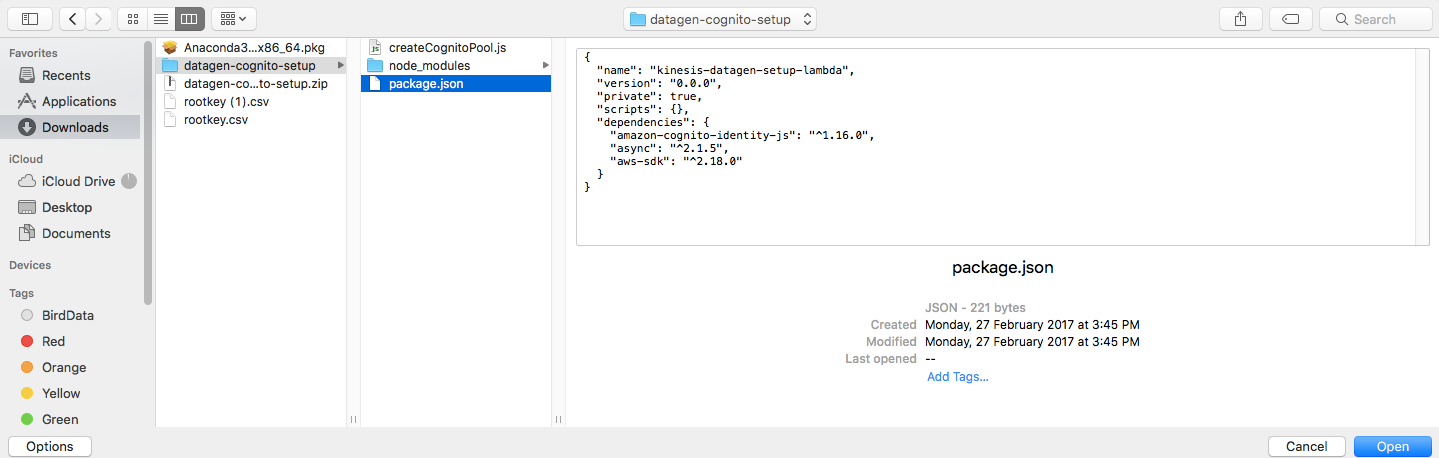Switch to icon view mode
The image size is (1439, 458).
[x=131, y=18]
